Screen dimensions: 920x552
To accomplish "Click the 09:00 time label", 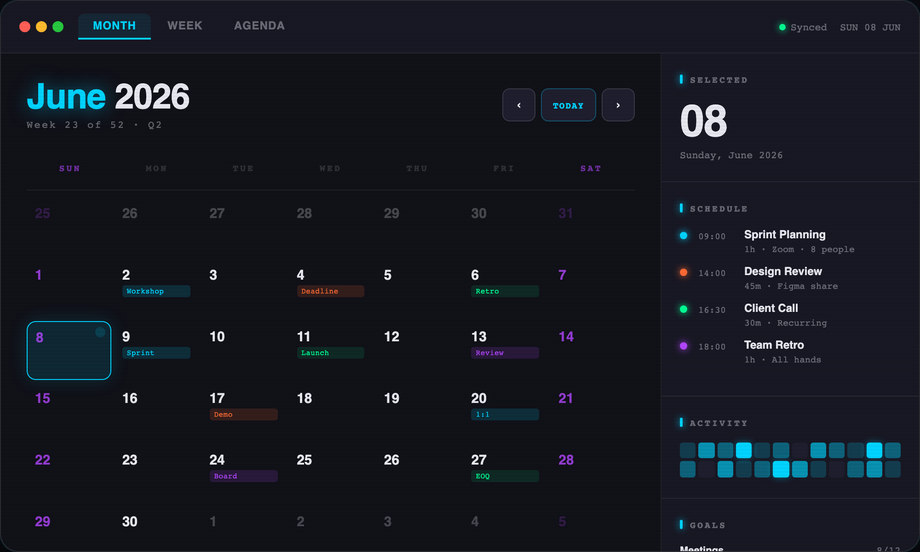I will (x=712, y=236).
